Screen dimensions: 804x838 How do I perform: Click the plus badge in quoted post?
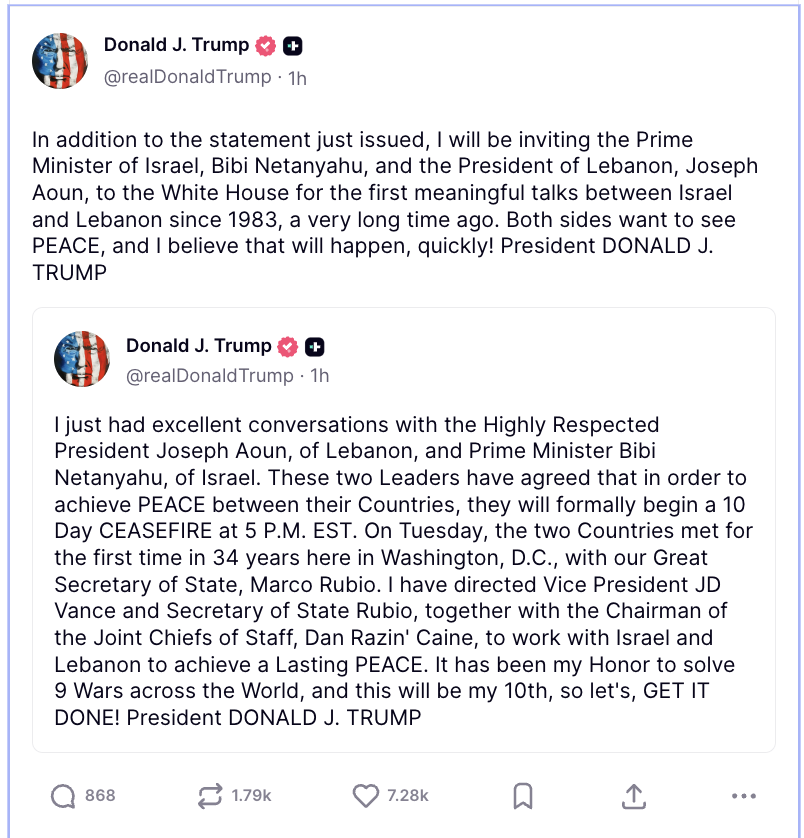[315, 347]
